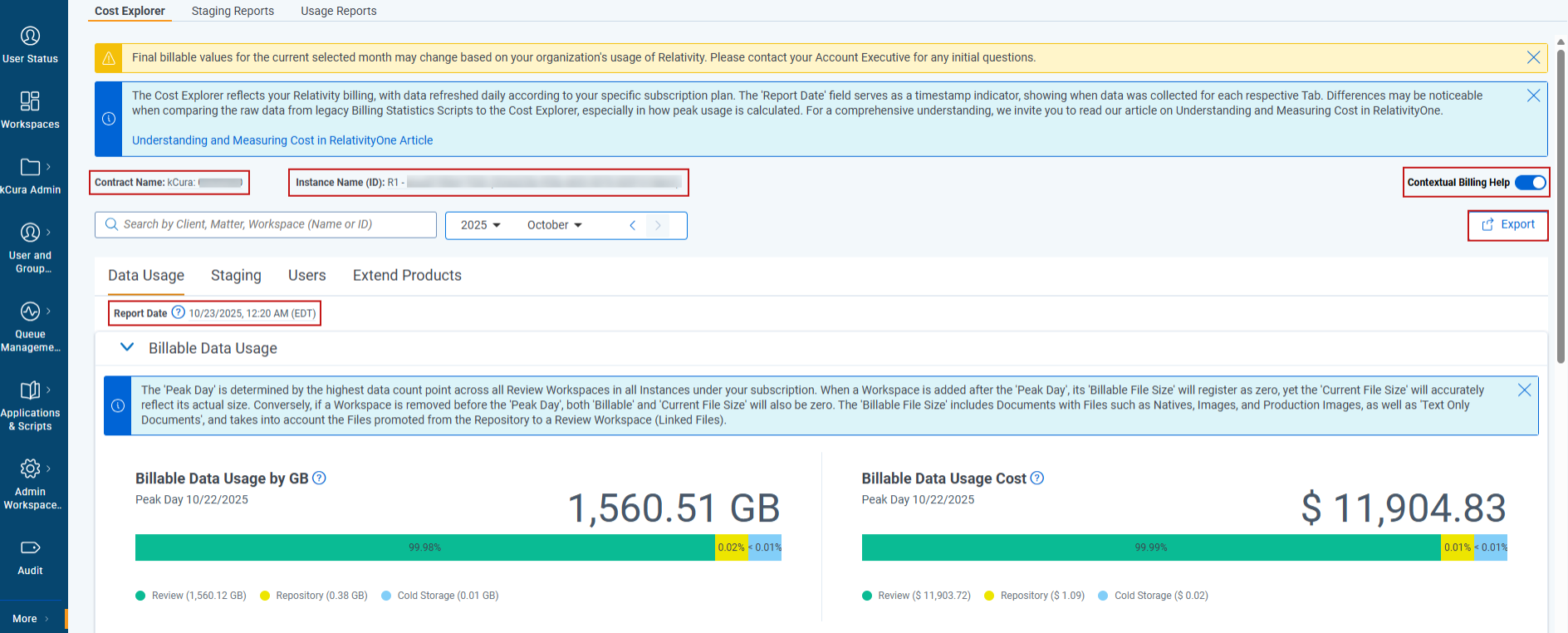Screen dimensions: 1568x633
Task: Select the Extend Products tab
Action: (407, 275)
